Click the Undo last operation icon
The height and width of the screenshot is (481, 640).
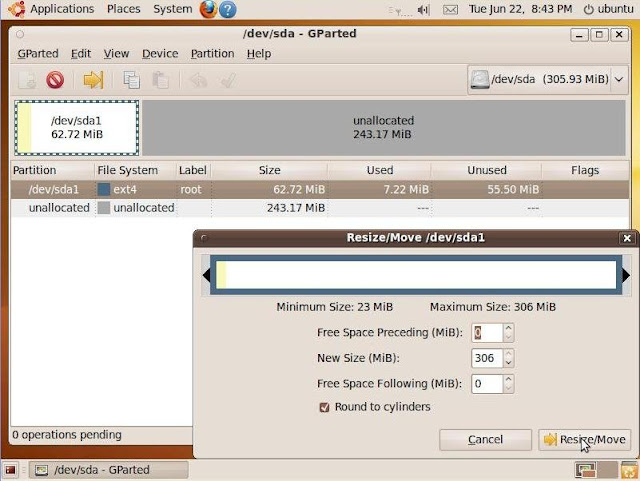tap(198, 80)
